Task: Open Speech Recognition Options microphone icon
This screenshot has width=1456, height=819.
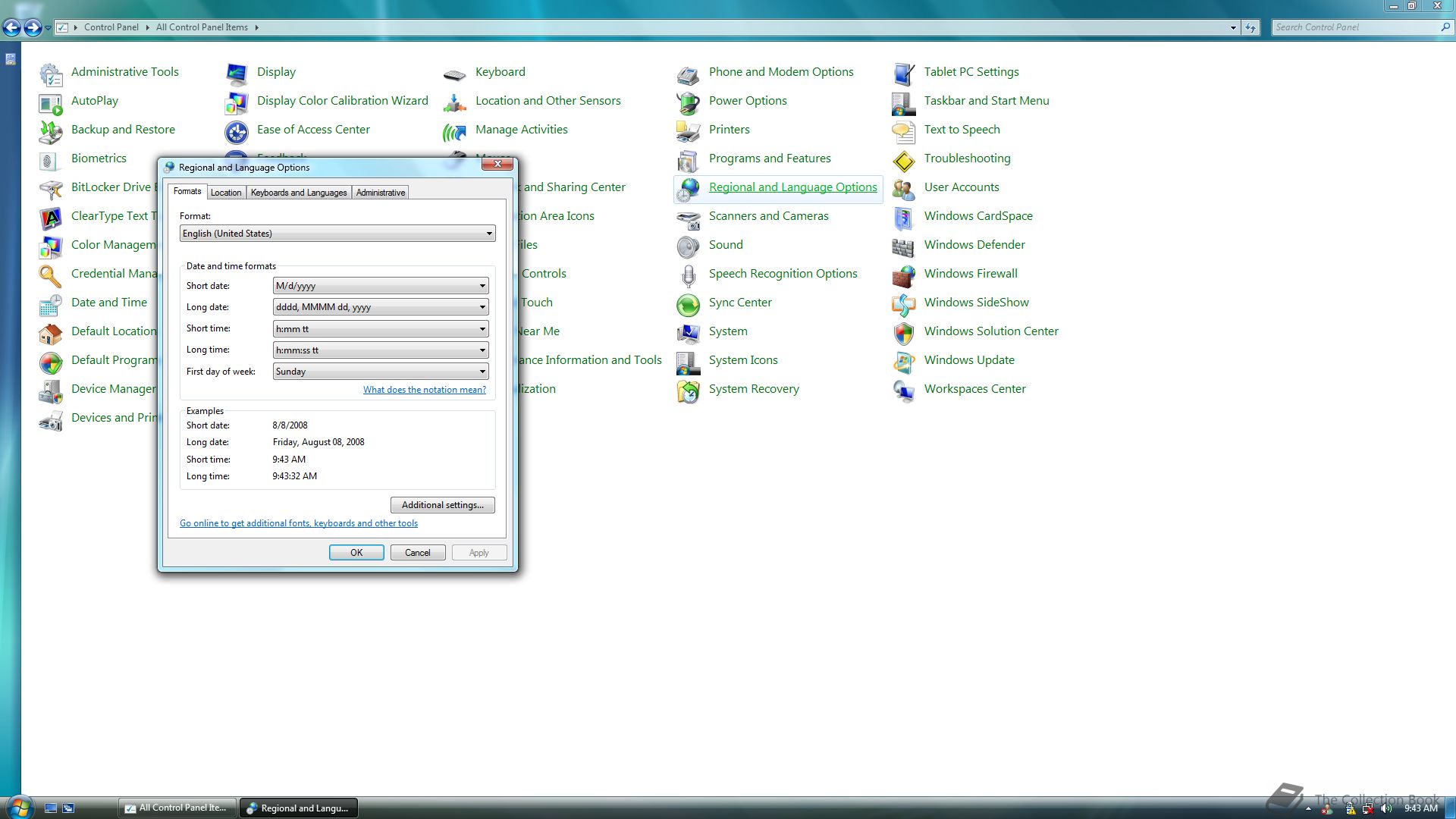Action: 689,276
